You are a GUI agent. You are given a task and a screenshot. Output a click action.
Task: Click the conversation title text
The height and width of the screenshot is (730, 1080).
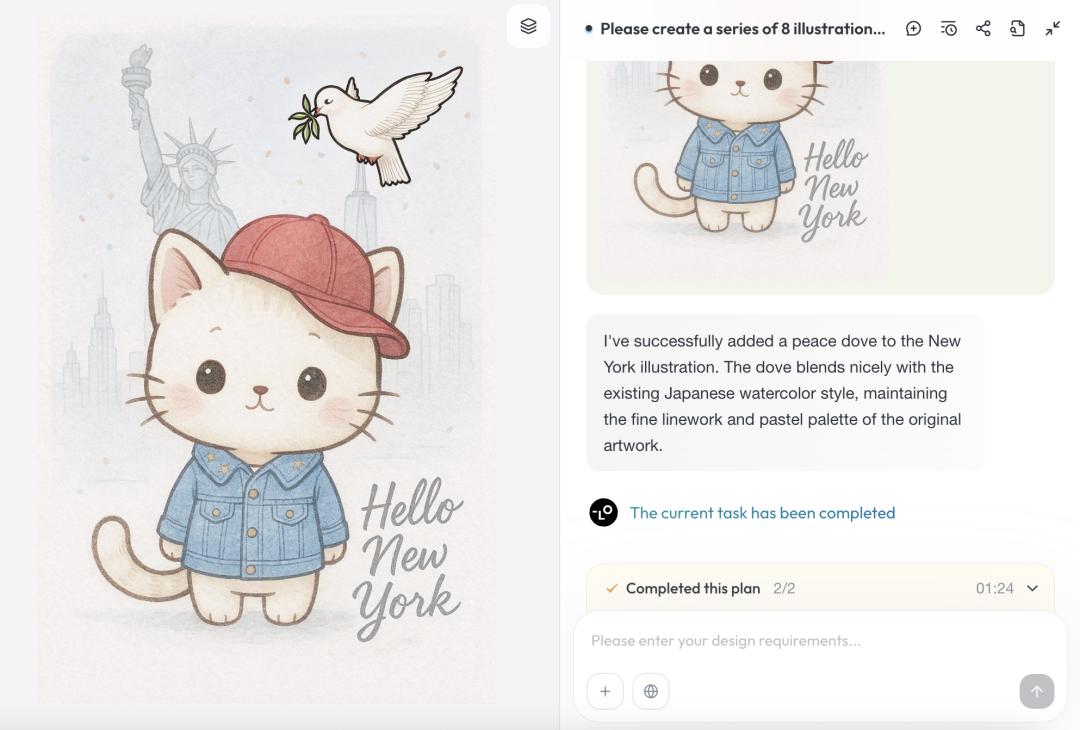(742, 29)
